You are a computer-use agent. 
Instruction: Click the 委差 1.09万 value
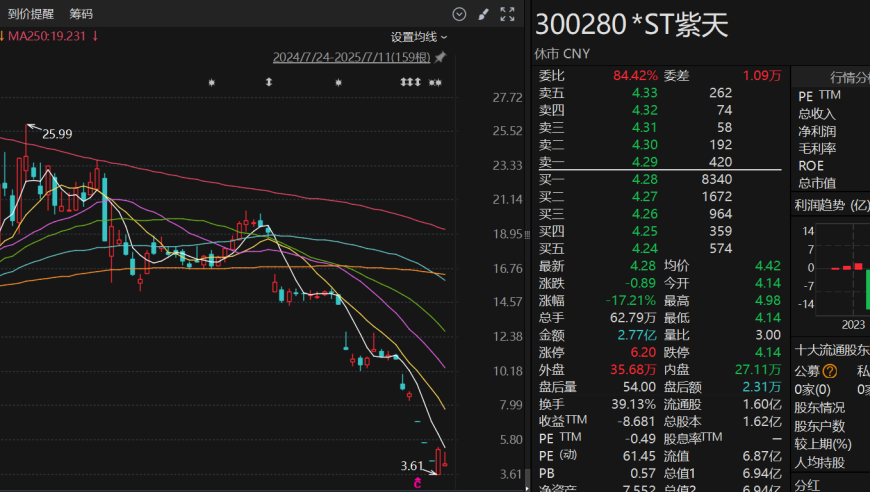click(762, 75)
